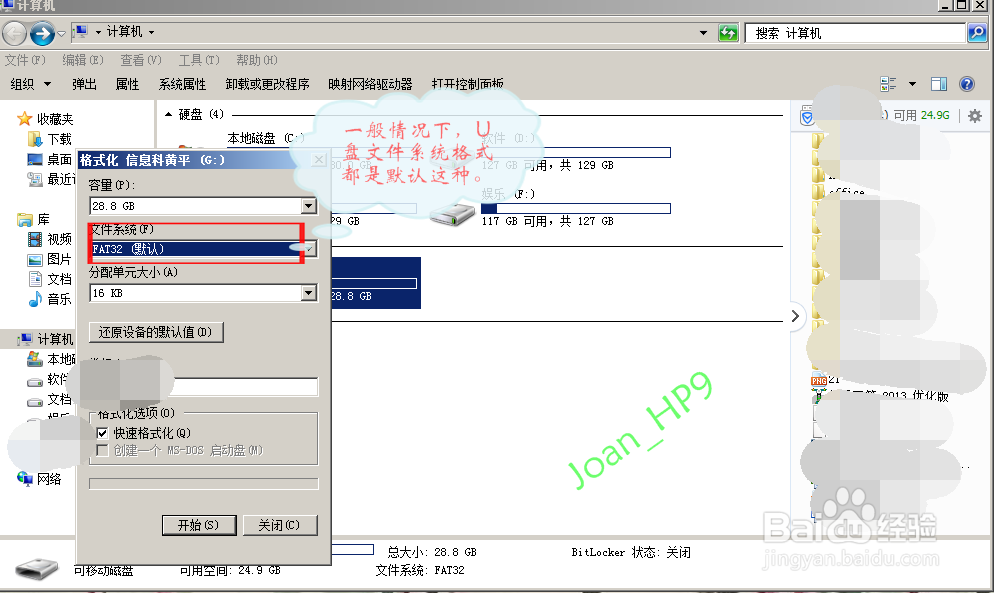994x593 pixels.
Task: Click 卸载或更改程序 toolbar button
Action: [x=268, y=84]
